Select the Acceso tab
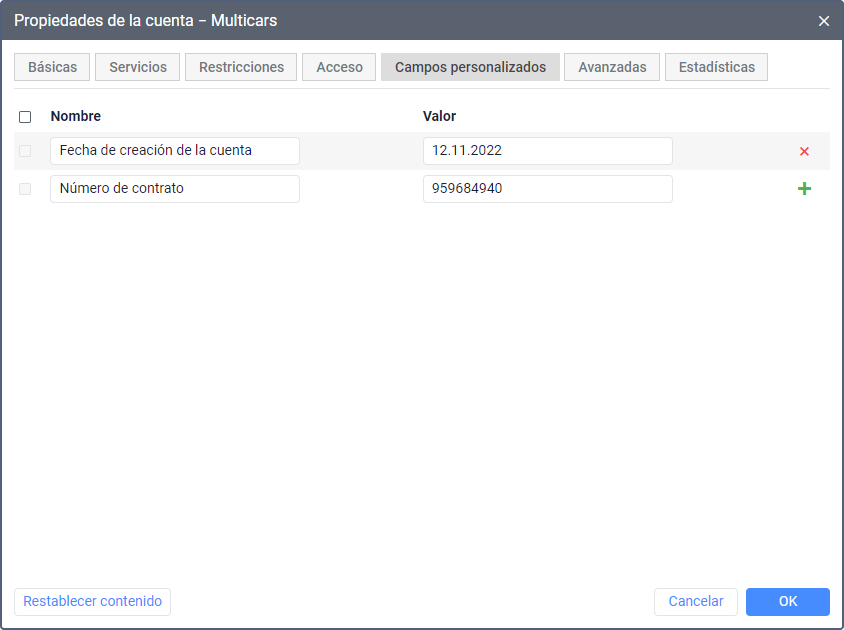 (x=339, y=67)
